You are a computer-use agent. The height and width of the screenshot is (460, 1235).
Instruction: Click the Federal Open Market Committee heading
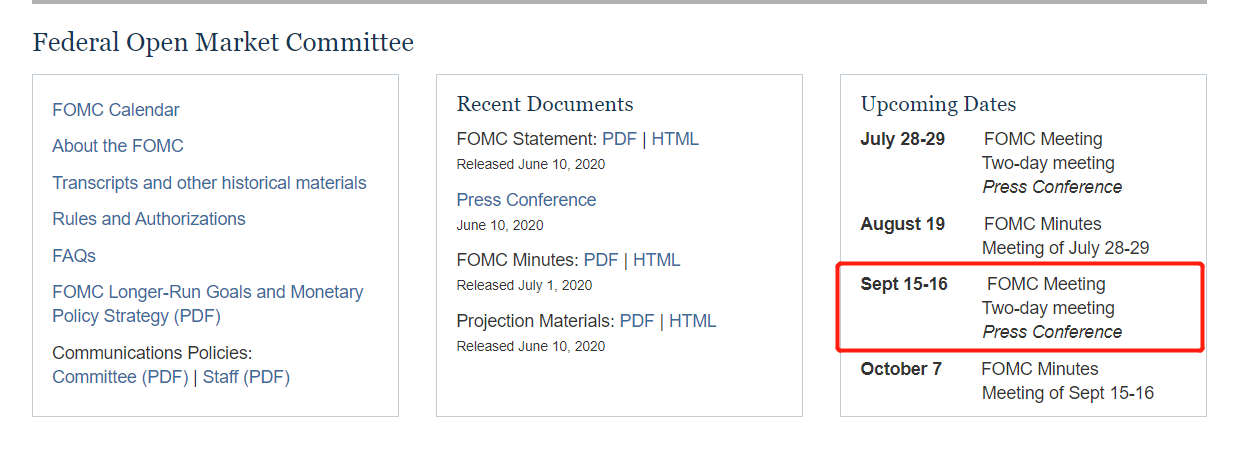tap(223, 43)
